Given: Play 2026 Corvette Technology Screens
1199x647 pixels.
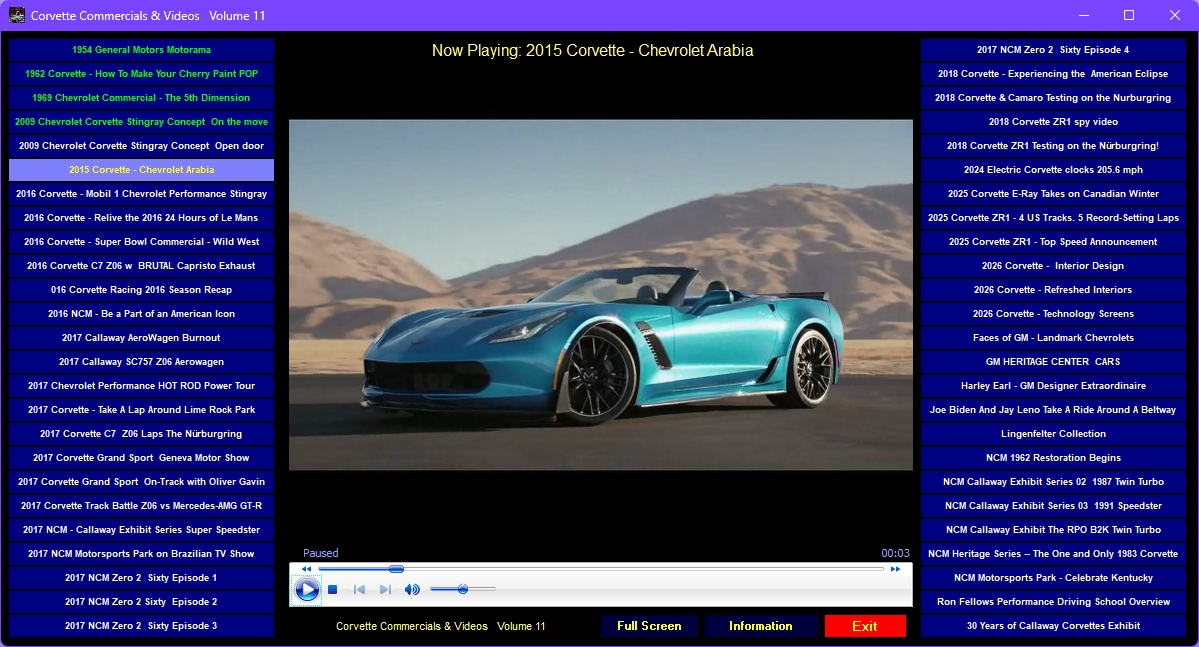Looking at the screenshot, I should pyautogui.click(x=1053, y=314).
